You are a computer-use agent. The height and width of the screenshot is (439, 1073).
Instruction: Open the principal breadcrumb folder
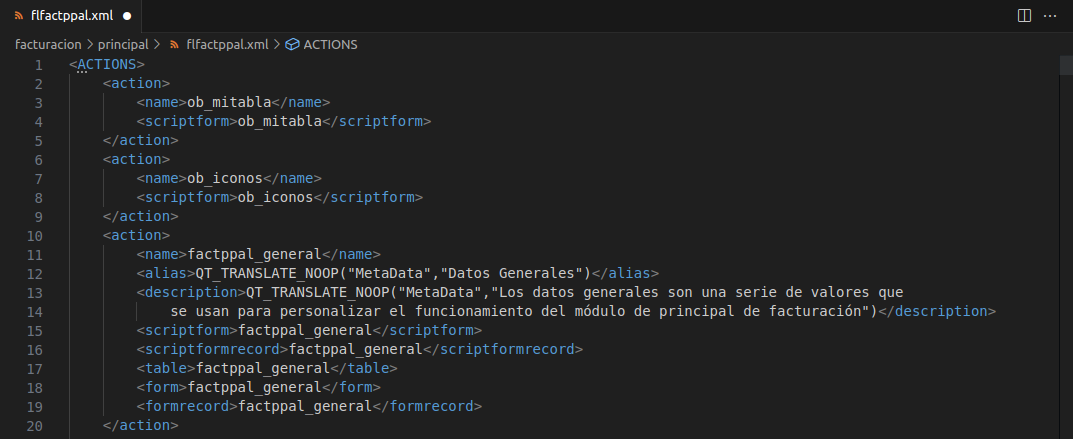[123, 44]
